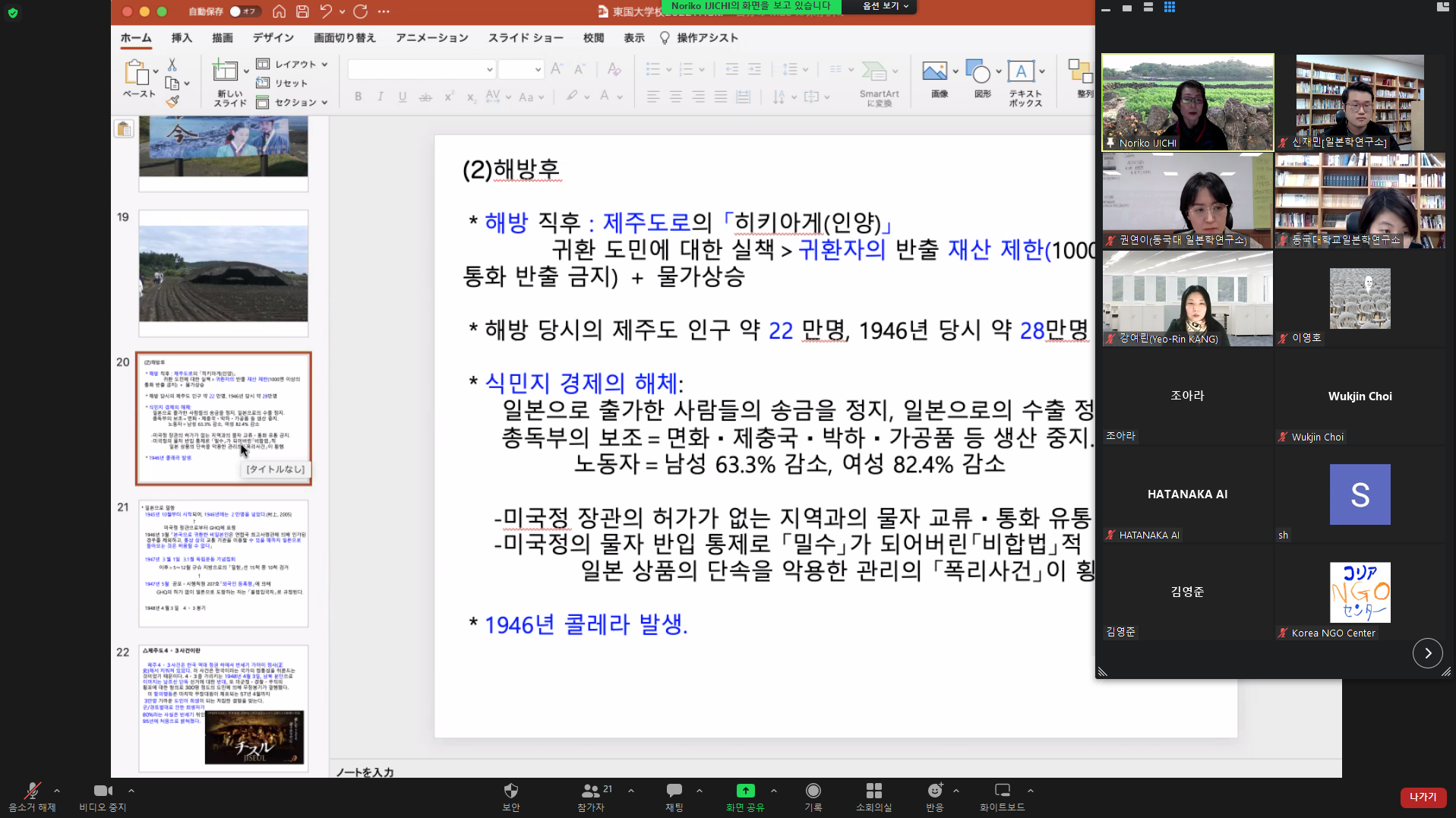Open the Slide Show (スライド ショー) tab

526,38
